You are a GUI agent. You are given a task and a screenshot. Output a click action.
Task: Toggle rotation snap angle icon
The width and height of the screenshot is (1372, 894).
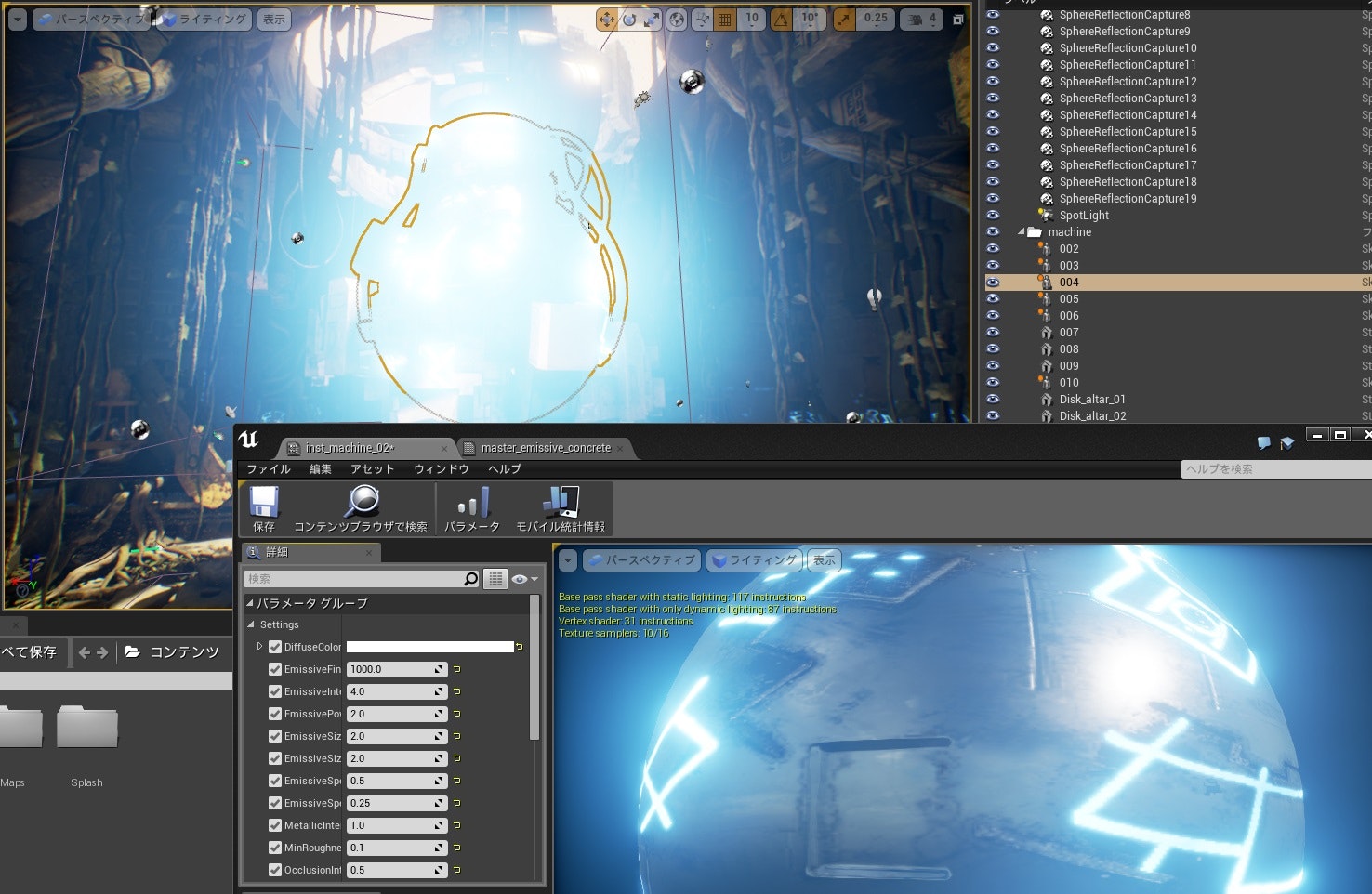tap(782, 20)
